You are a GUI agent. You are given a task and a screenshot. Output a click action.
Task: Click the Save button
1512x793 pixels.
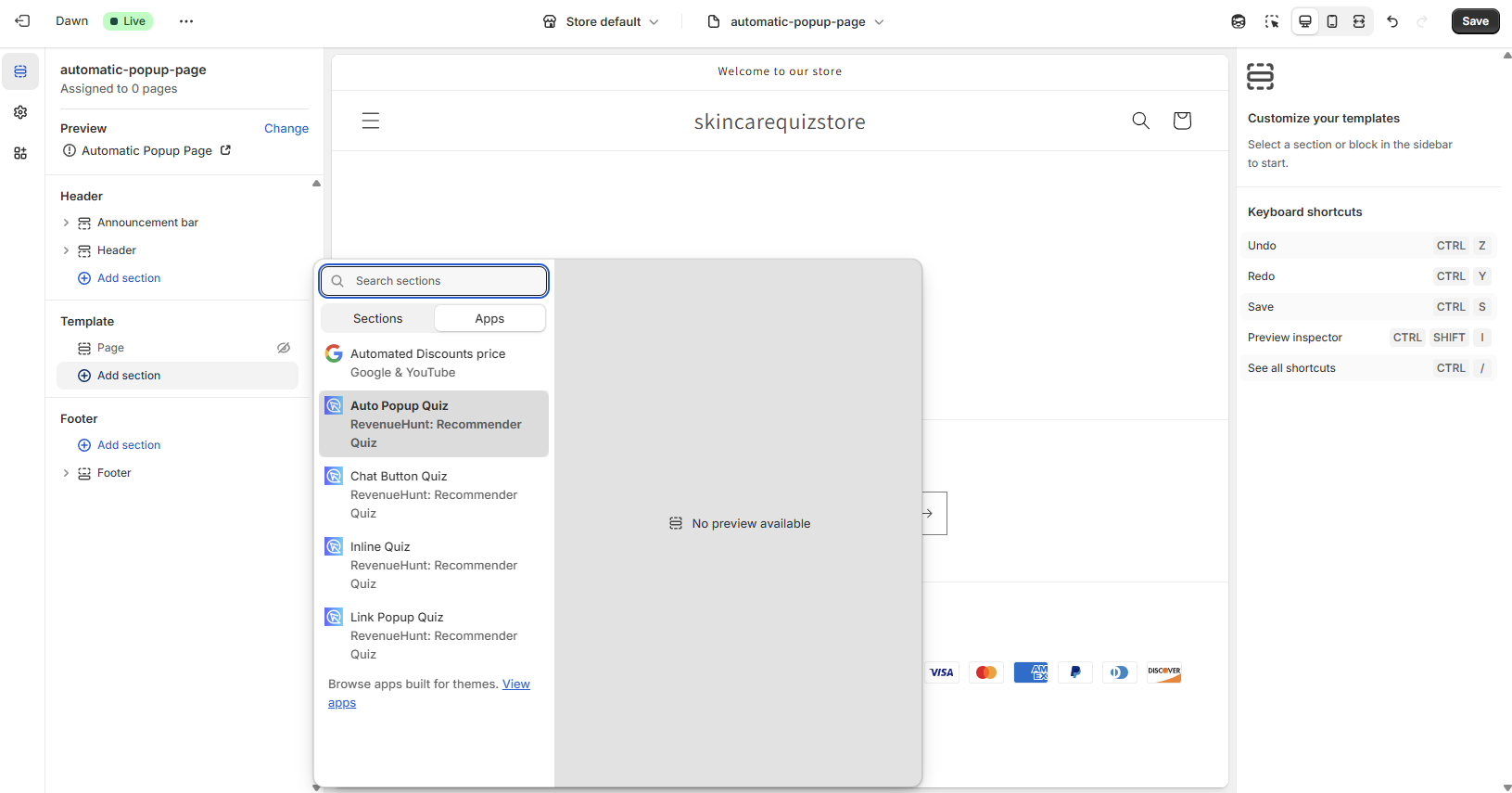pos(1475,21)
